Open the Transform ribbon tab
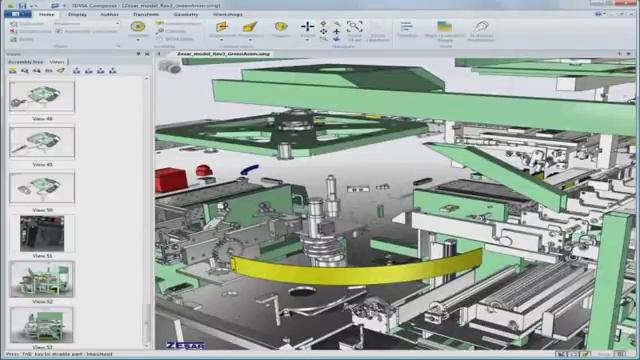Image resolution: width=640 pixels, height=360 pixels. (146, 14)
